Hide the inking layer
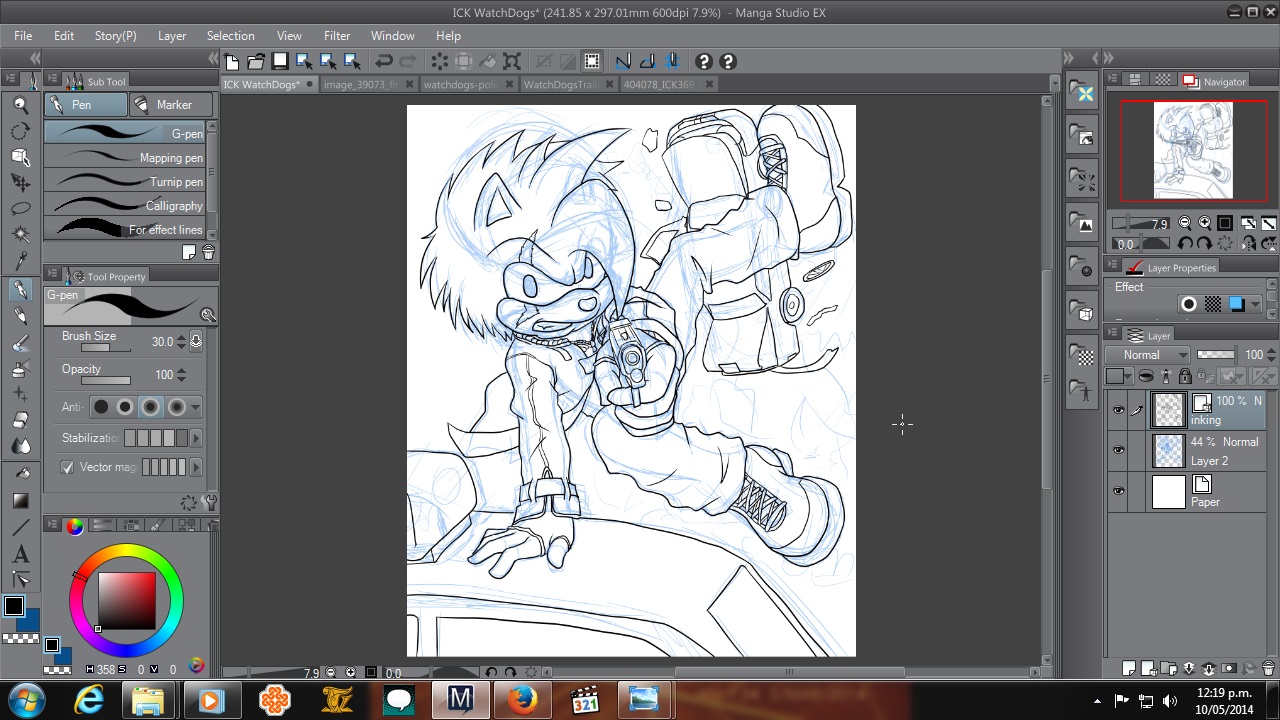Viewport: 1280px width, 720px height. point(1118,410)
